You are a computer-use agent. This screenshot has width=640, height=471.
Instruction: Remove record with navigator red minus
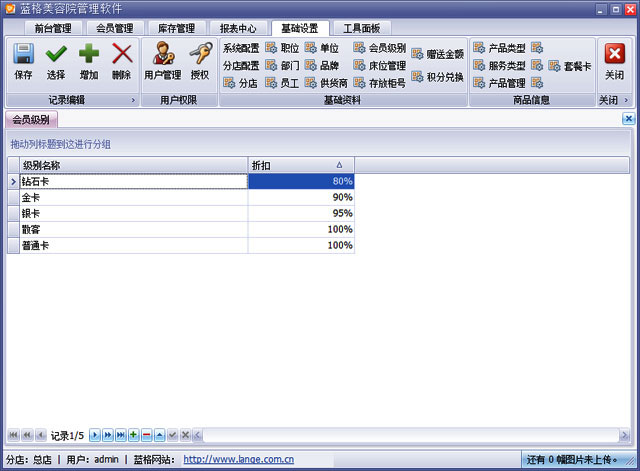click(x=147, y=435)
